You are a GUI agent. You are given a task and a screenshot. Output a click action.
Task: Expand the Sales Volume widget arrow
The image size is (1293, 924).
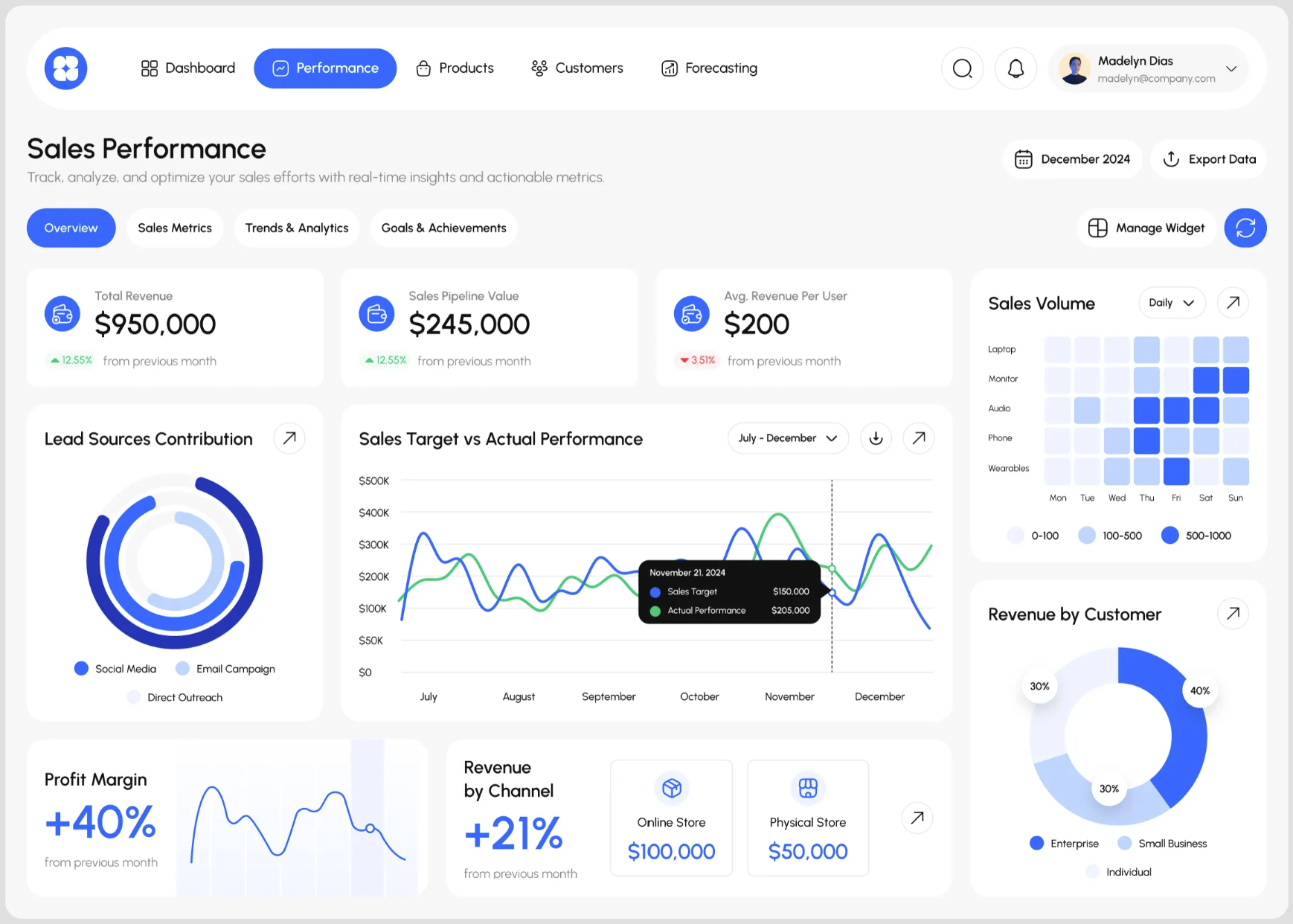pyautogui.click(x=1233, y=303)
